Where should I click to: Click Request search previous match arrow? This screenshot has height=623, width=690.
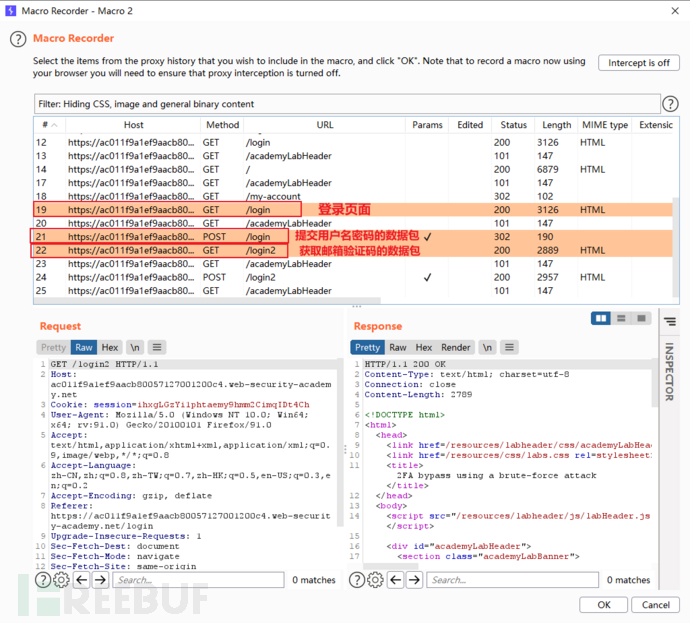coord(82,580)
